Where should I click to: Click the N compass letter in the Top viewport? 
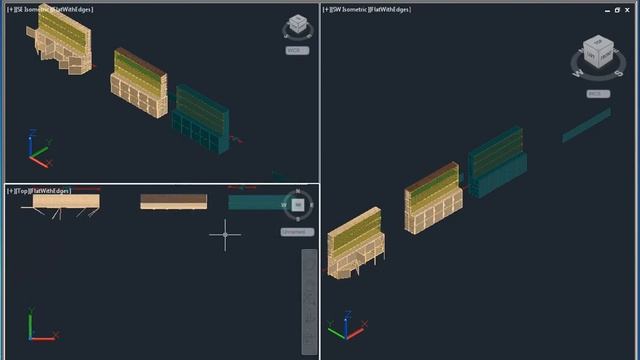pos(298,191)
